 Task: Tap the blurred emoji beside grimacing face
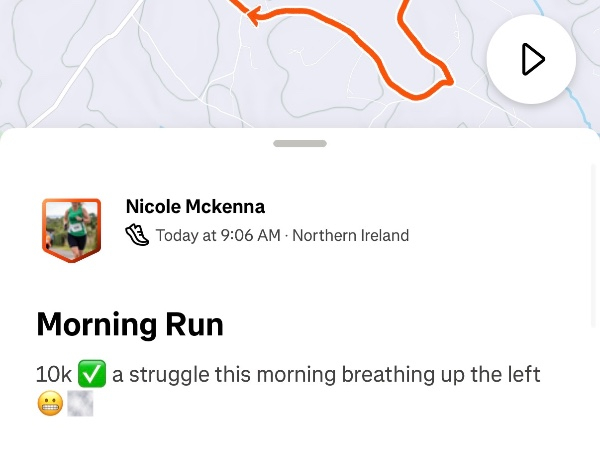pos(80,403)
